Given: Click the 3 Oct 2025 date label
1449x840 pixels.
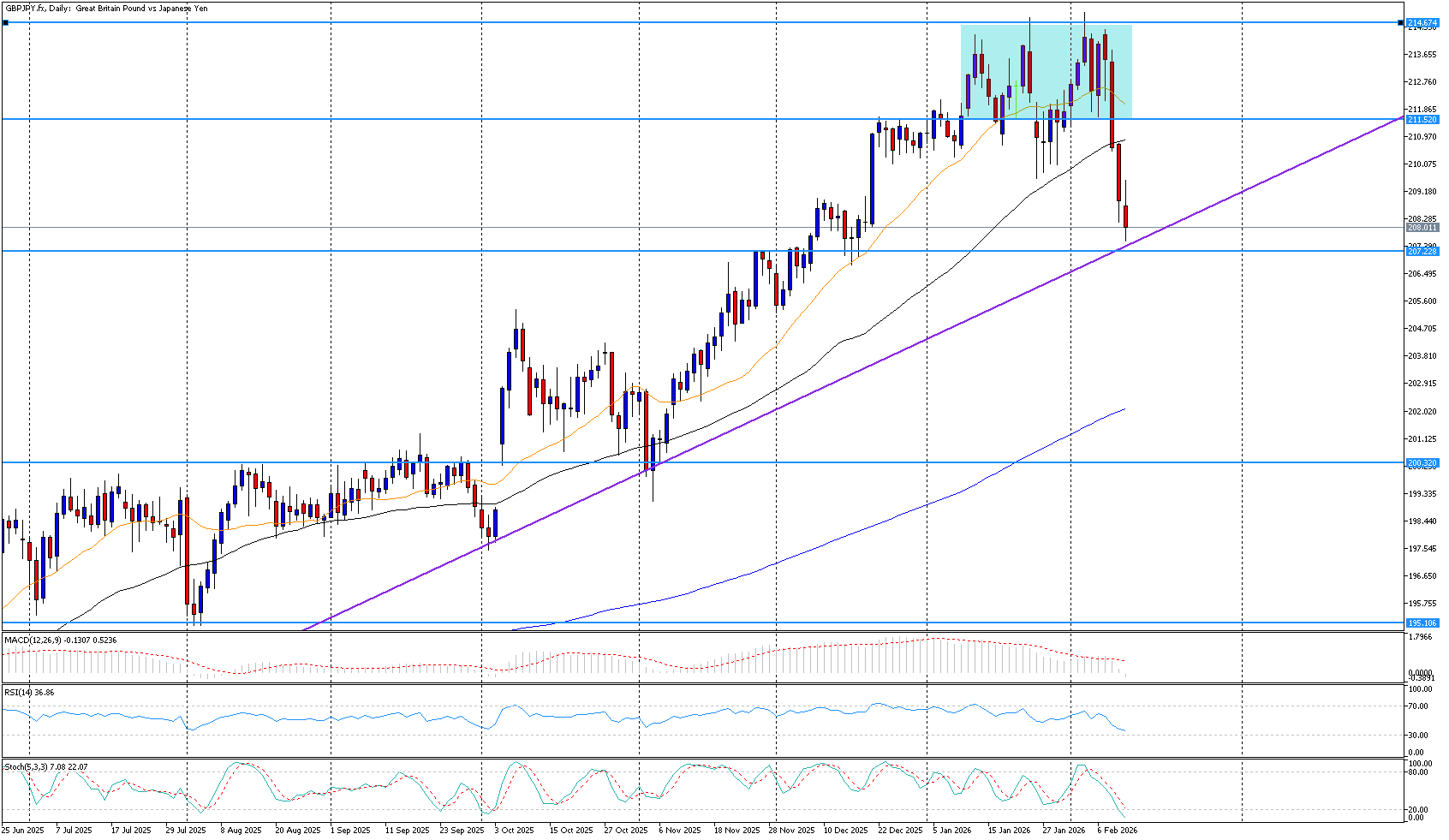Looking at the screenshot, I should coord(514,830).
